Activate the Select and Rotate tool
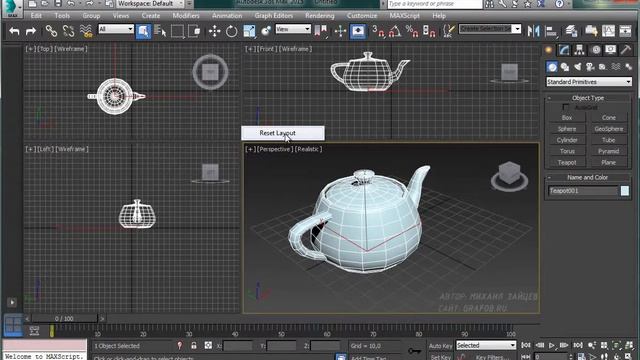 click(x=231, y=31)
